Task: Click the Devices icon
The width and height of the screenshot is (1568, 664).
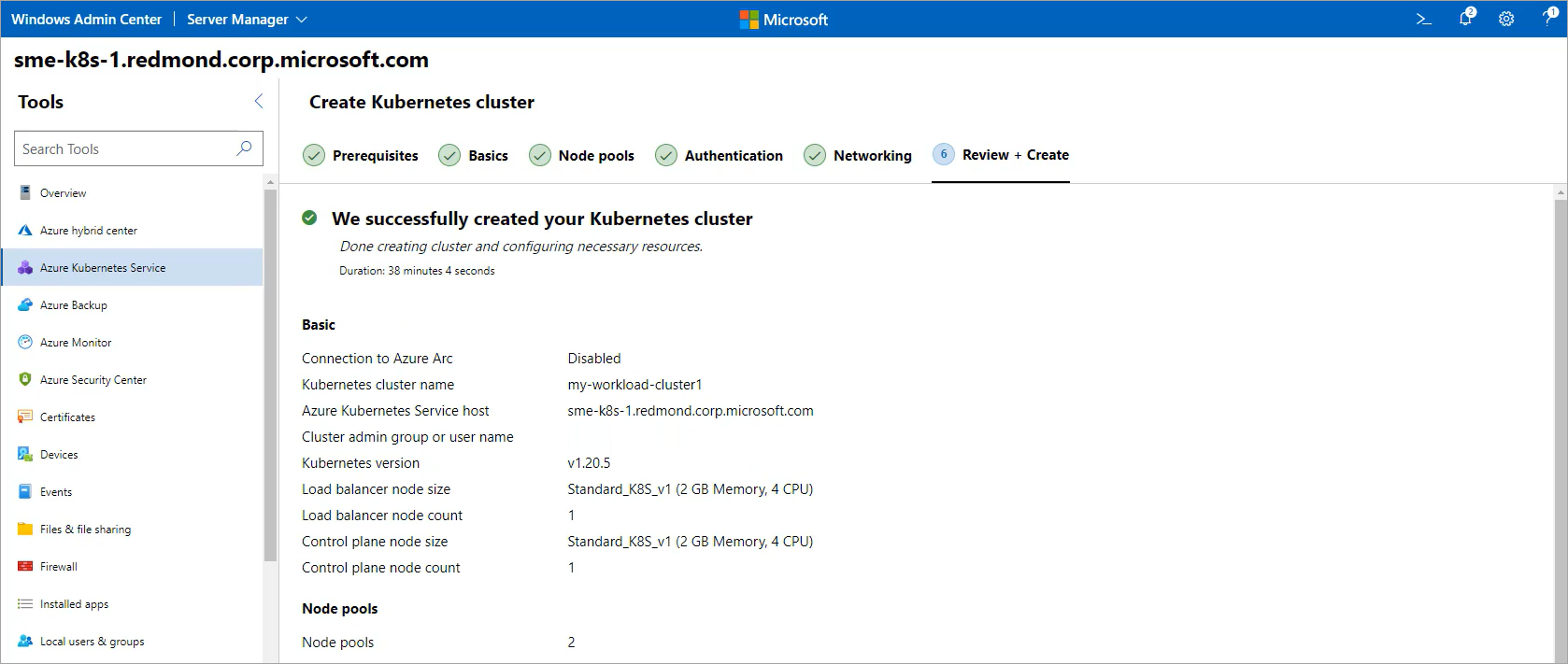Action: [x=25, y=454]
